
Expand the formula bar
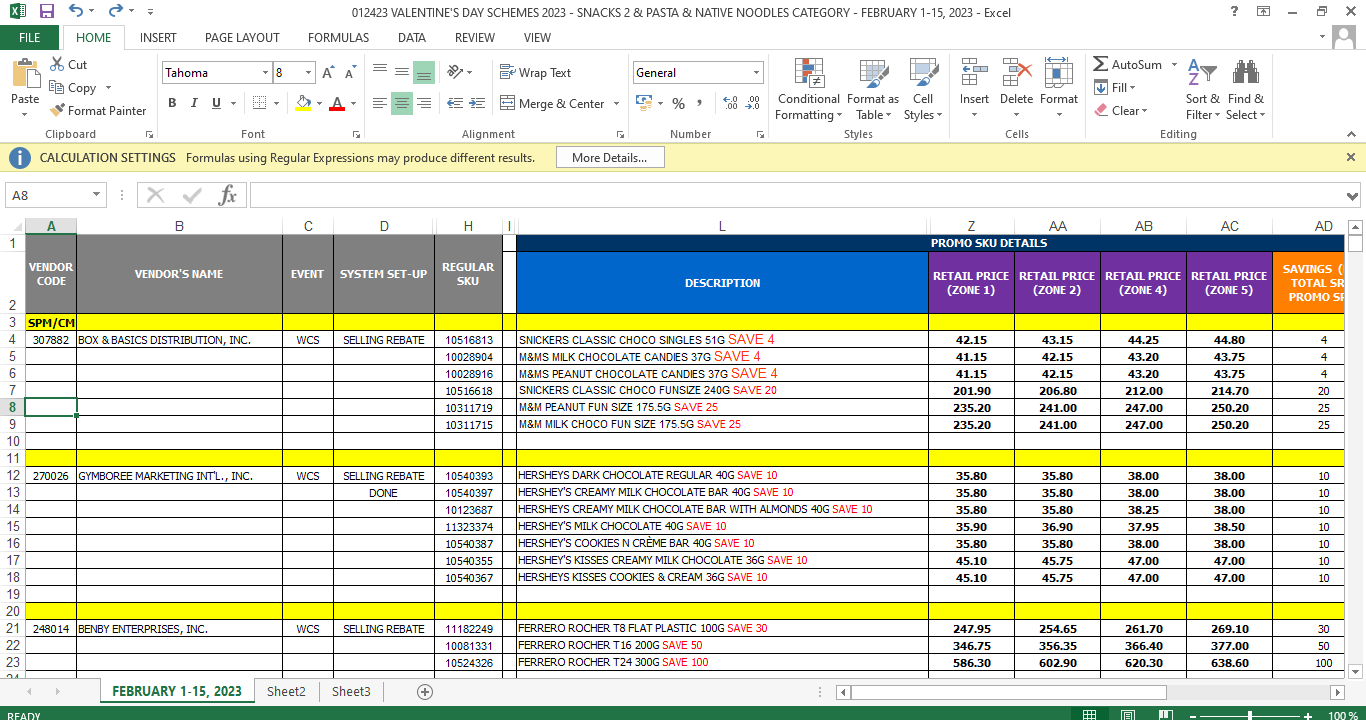(x=1353, y=195)
